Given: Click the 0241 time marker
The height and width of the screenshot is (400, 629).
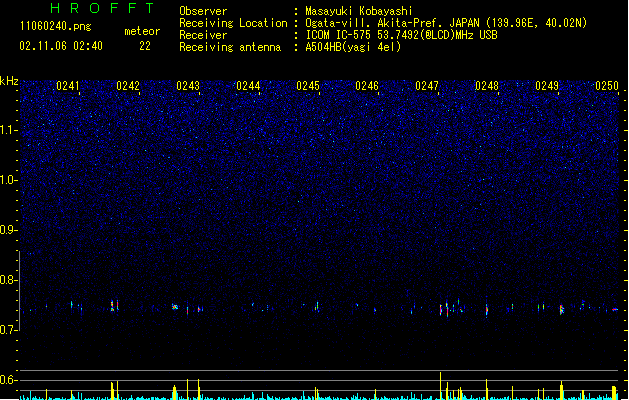Looking at the screenshot, I should point(68,86).
